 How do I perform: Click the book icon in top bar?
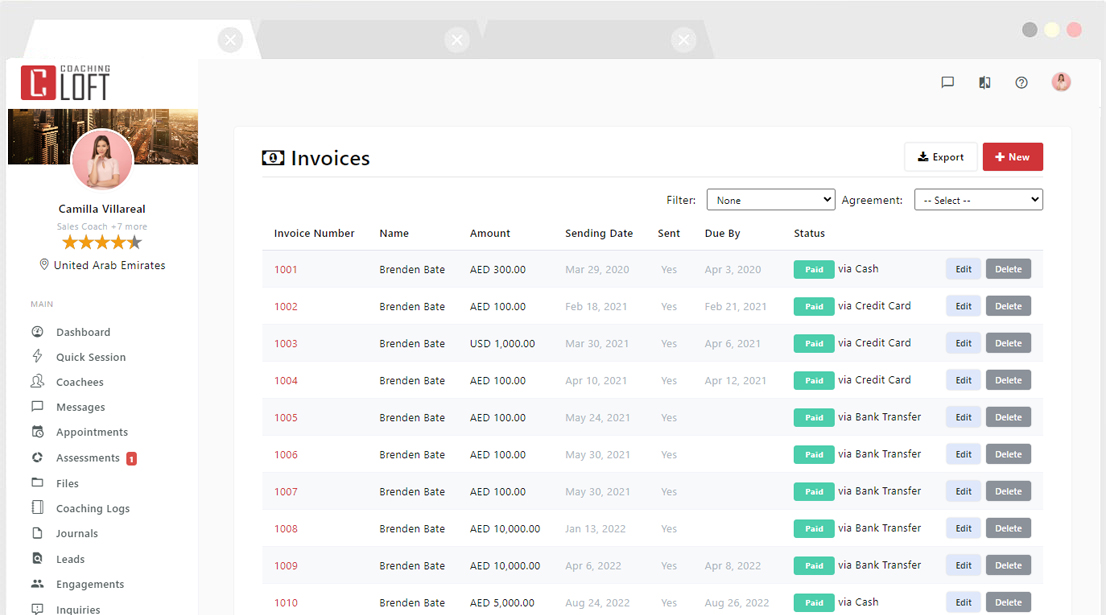pyautogui.click(x=984, y=83)
